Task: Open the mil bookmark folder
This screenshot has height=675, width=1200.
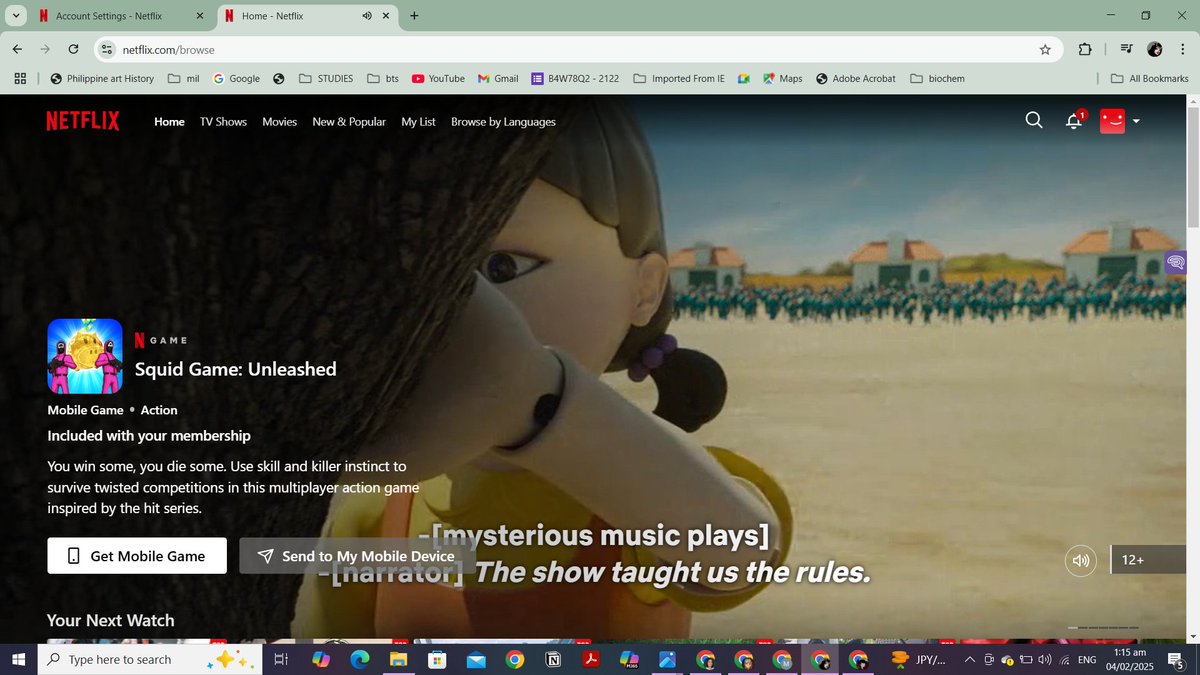Action: (x=184, y=78)
